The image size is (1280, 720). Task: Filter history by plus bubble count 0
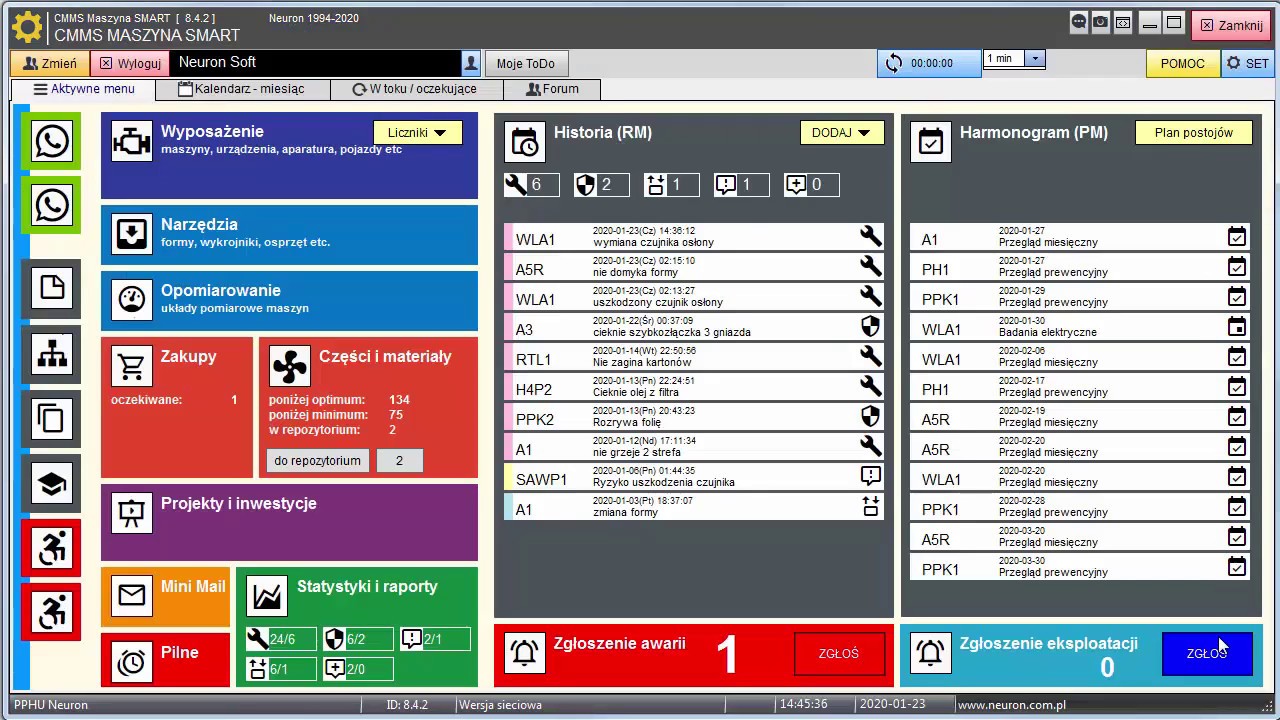click(811, 184)
